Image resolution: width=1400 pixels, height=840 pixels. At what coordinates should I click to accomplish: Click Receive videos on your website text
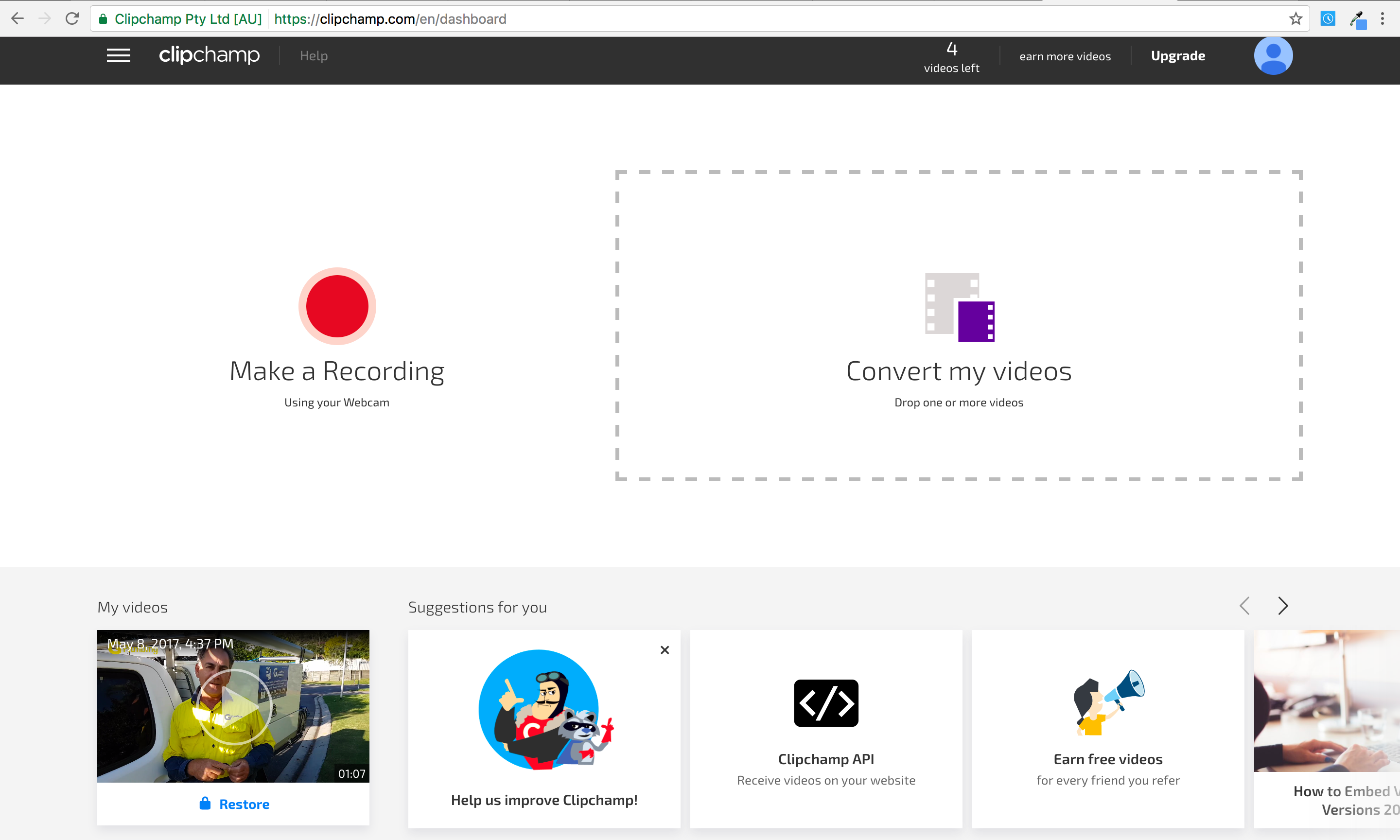tap(826, 781)
